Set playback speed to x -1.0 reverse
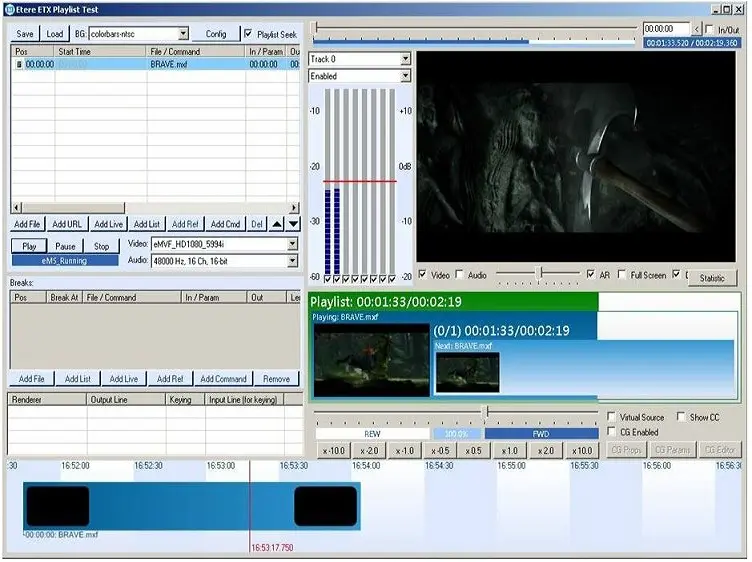Screen dimensions: 752x562 pos(404,451)
